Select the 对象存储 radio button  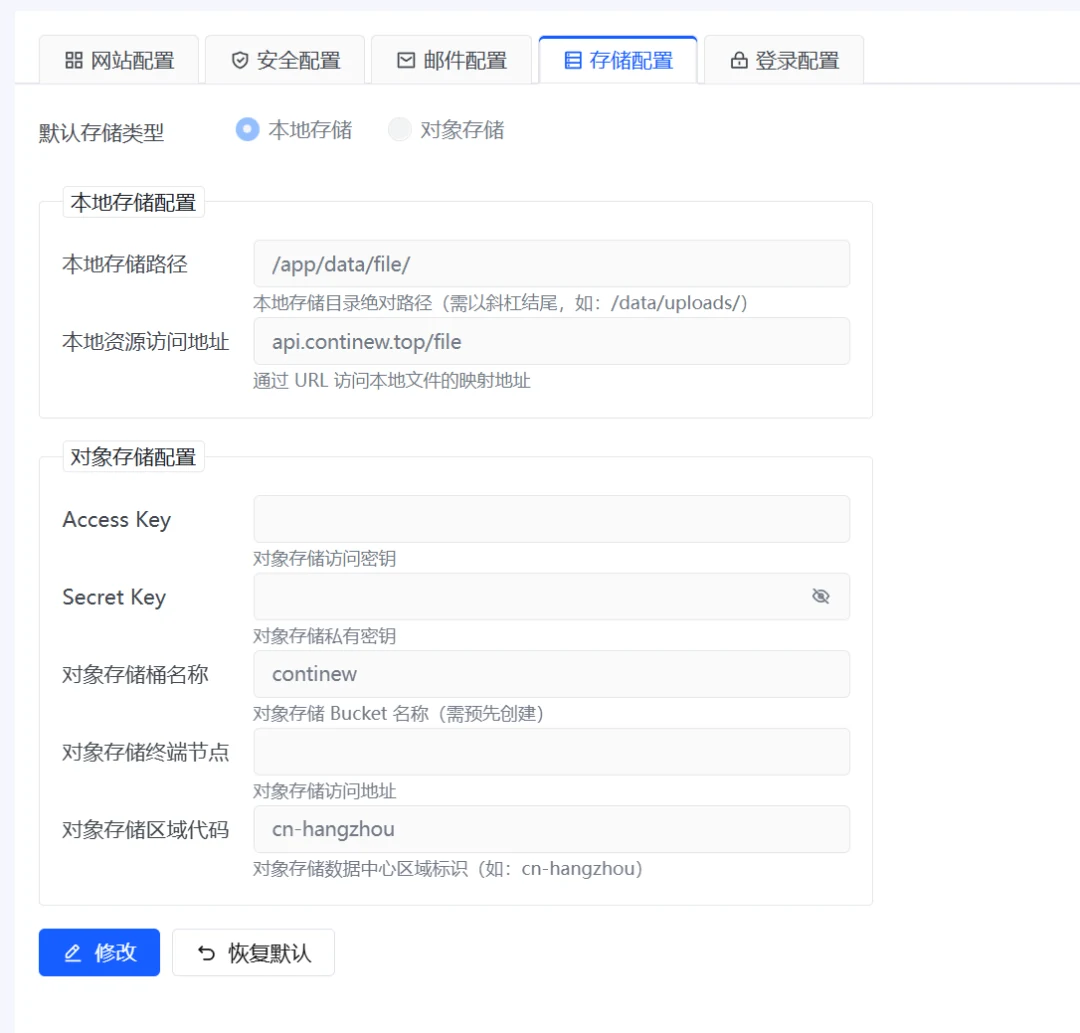click(399, 129)
